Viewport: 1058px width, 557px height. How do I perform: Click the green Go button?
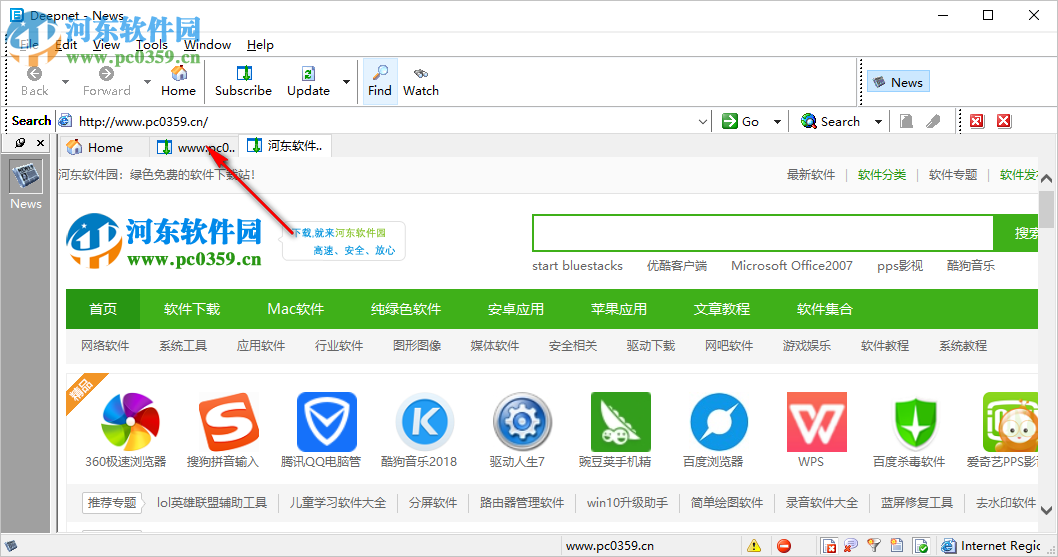[x=741, y=122]
